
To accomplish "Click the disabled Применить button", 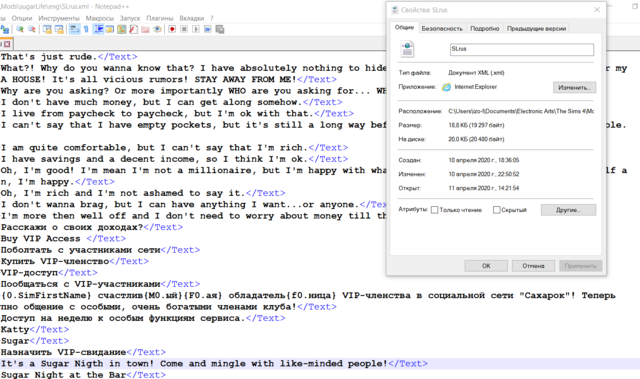I will 580,266.
